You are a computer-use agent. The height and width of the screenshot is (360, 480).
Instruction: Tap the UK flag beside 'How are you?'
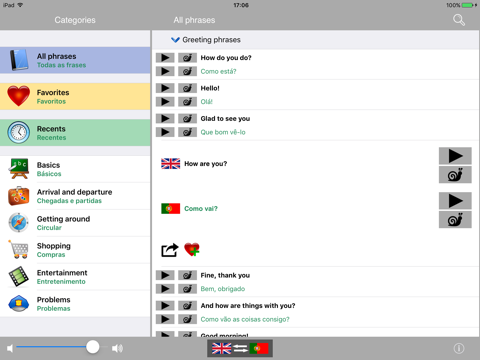click(x=171, y=164)
